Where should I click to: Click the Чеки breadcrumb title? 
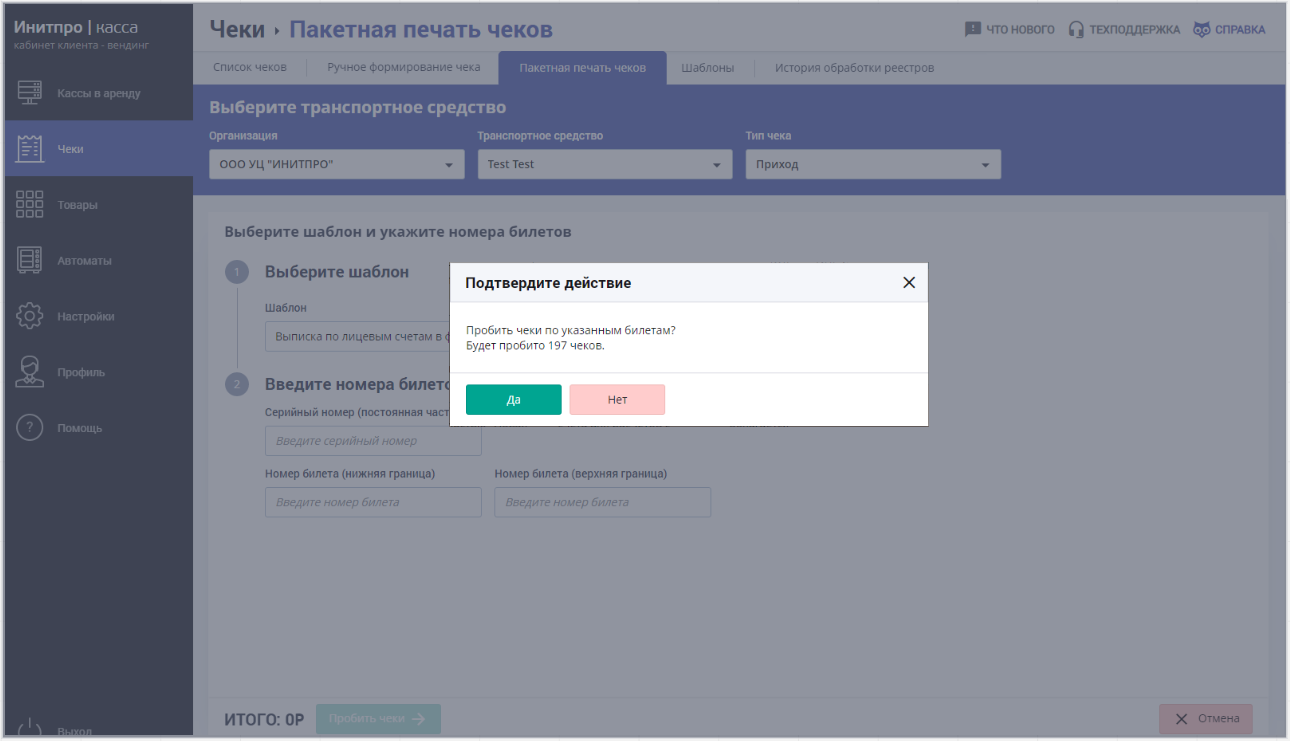point(237,30)
